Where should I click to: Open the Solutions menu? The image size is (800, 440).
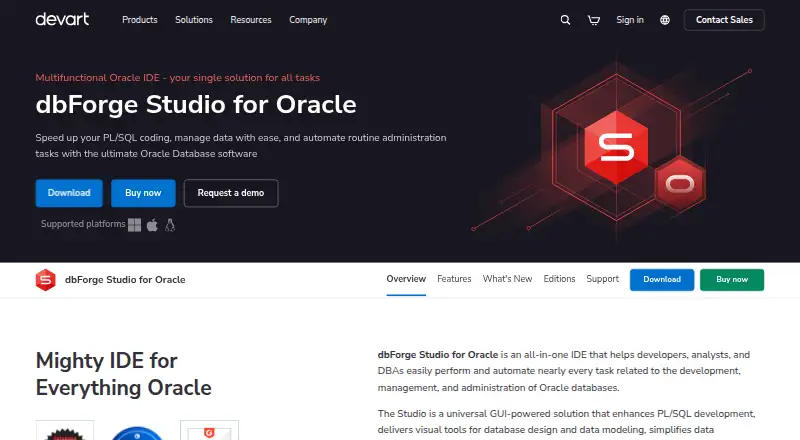coord(194,20)
